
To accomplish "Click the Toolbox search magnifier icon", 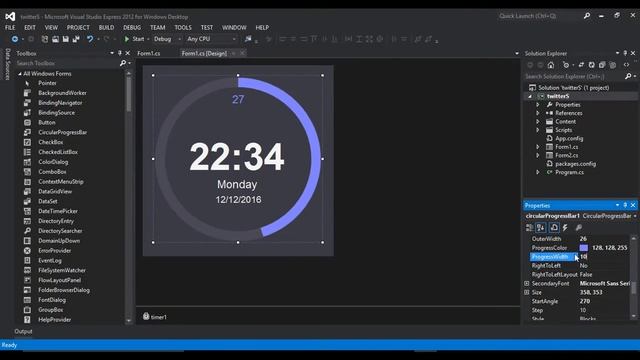I will pyautogui.click(x=123, y=63).
